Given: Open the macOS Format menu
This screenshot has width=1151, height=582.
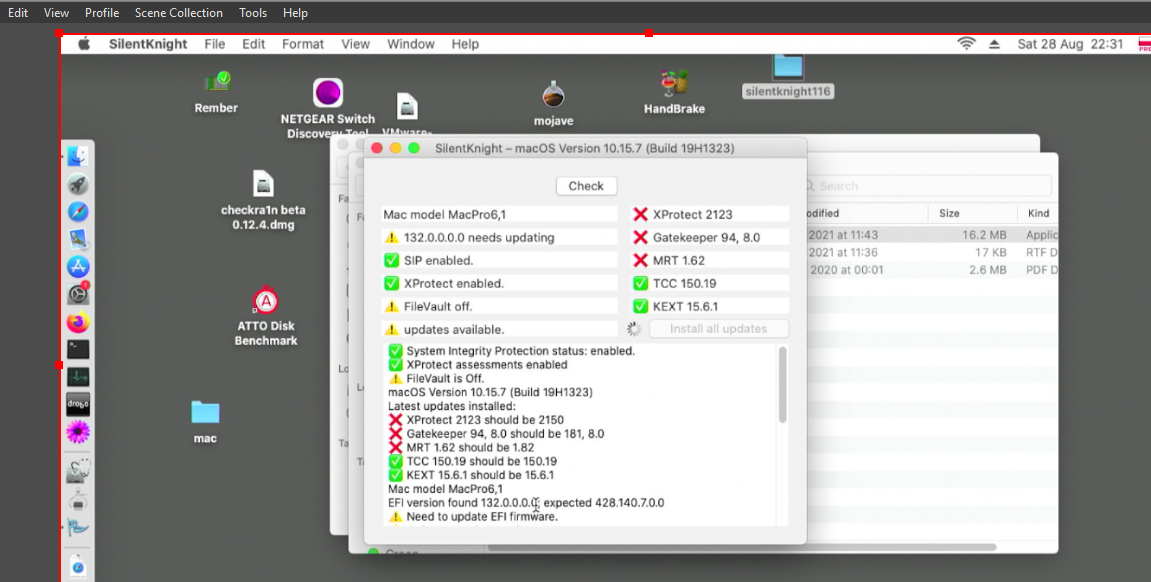Looking at the screenshot, I should (x=302, y=44).
